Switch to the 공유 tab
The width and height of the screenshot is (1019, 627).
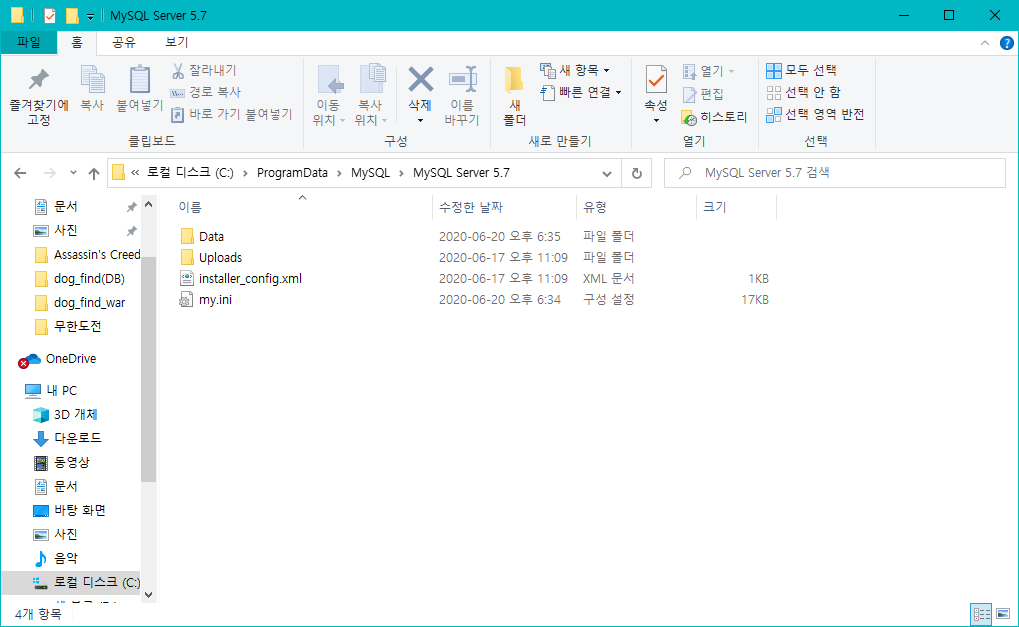point(123,42)
